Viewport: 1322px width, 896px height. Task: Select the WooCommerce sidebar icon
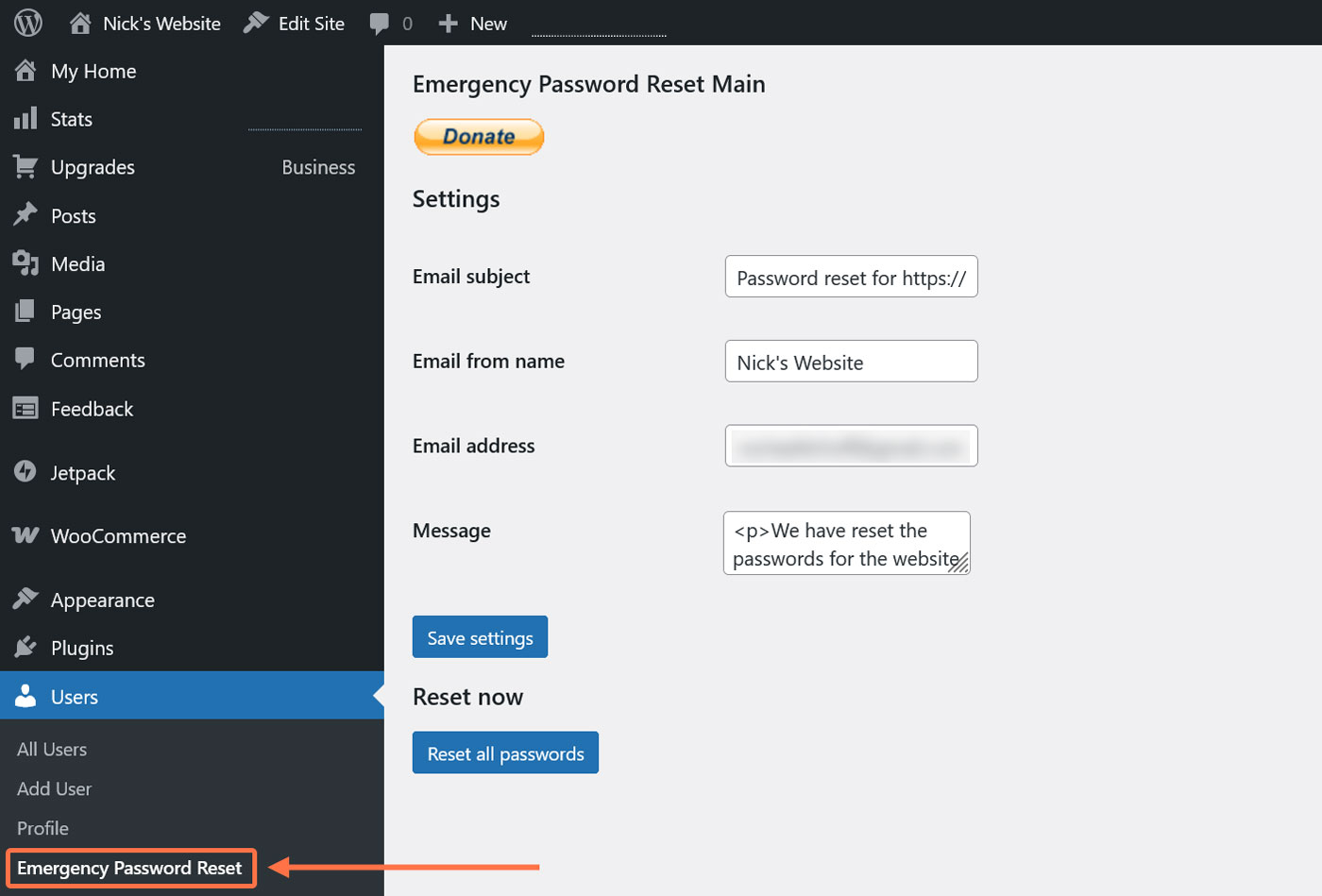coord(25,535)
